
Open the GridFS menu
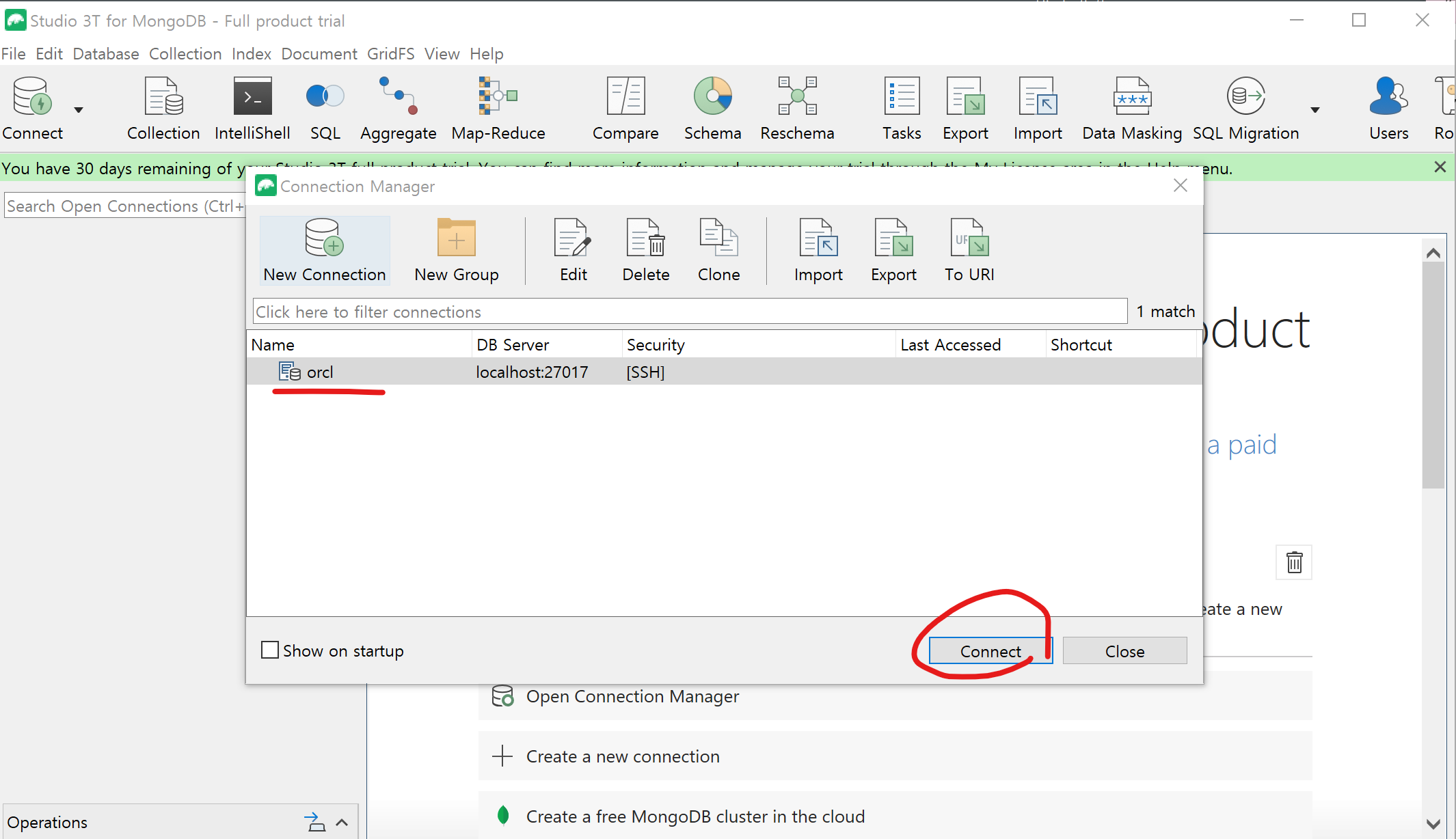pos(390,54)
